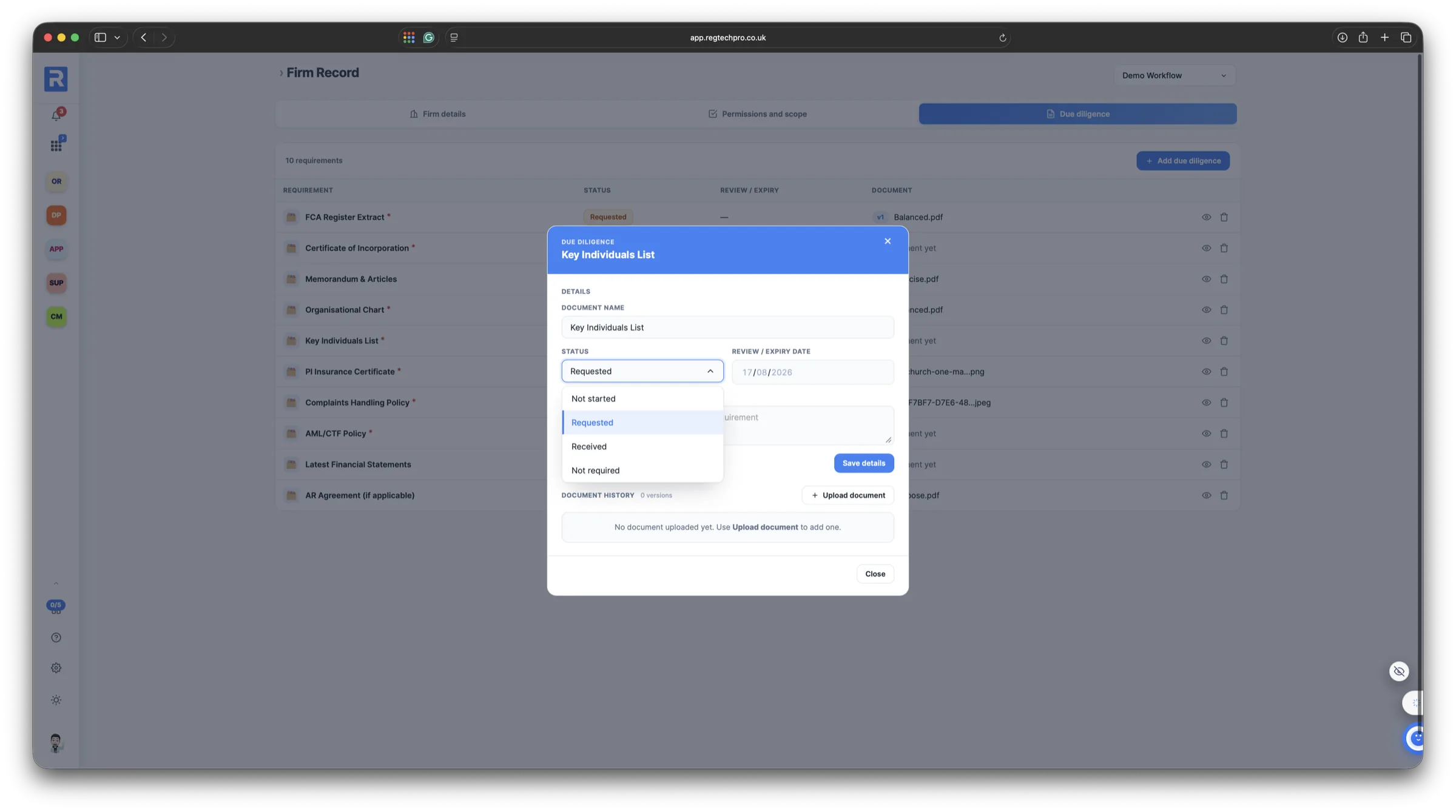Select the Due diligence tab
This screenshot has height=812, width=1456.
point(1077,114)
